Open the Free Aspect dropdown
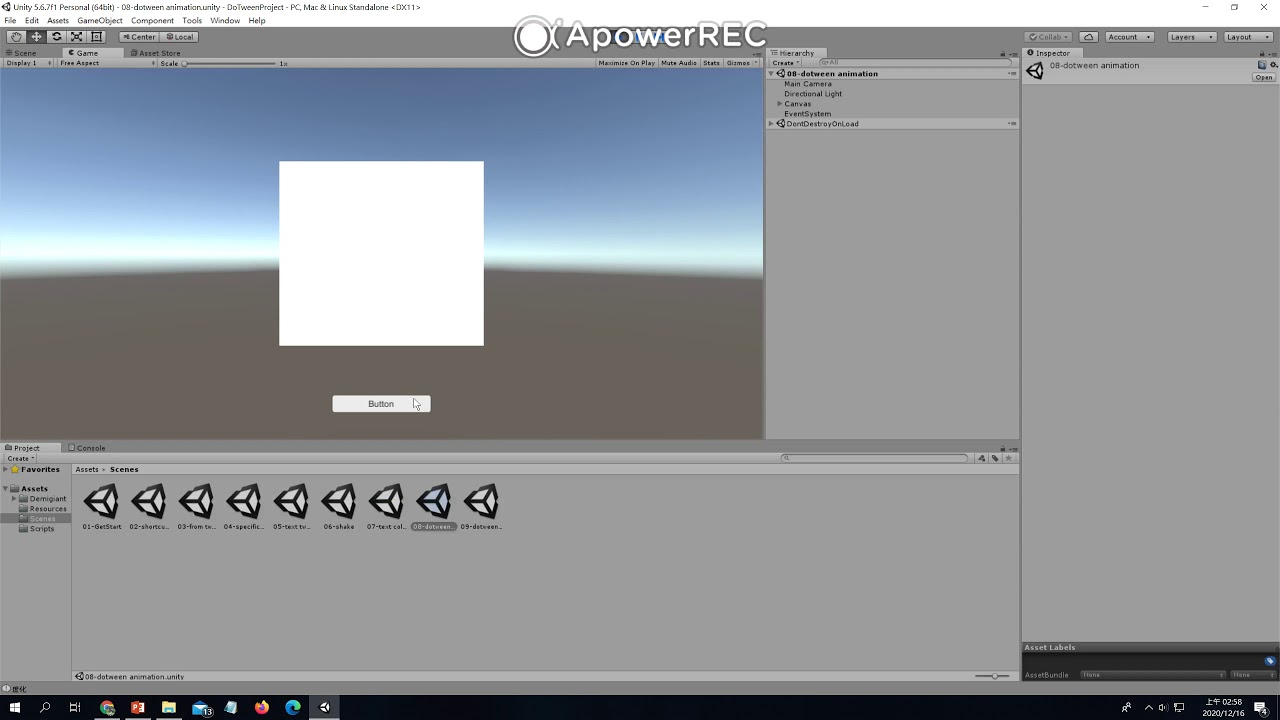This screenshot has width=1280, height=720. [x=107, y=63]
